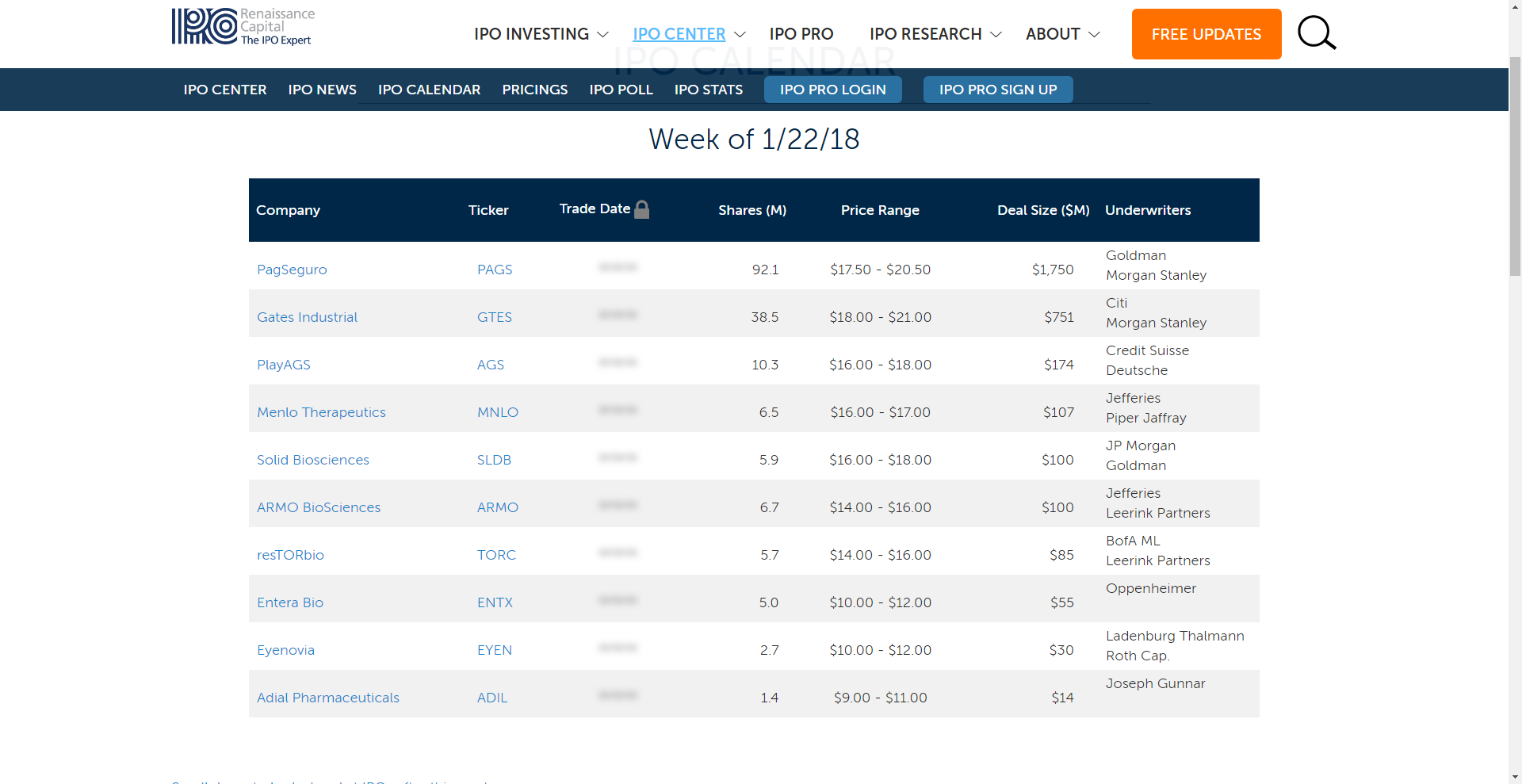The width and height of the screenshot is (1522, 784).
Task: Open the Adial Pharmaceuticals company link
Action: 328,698
